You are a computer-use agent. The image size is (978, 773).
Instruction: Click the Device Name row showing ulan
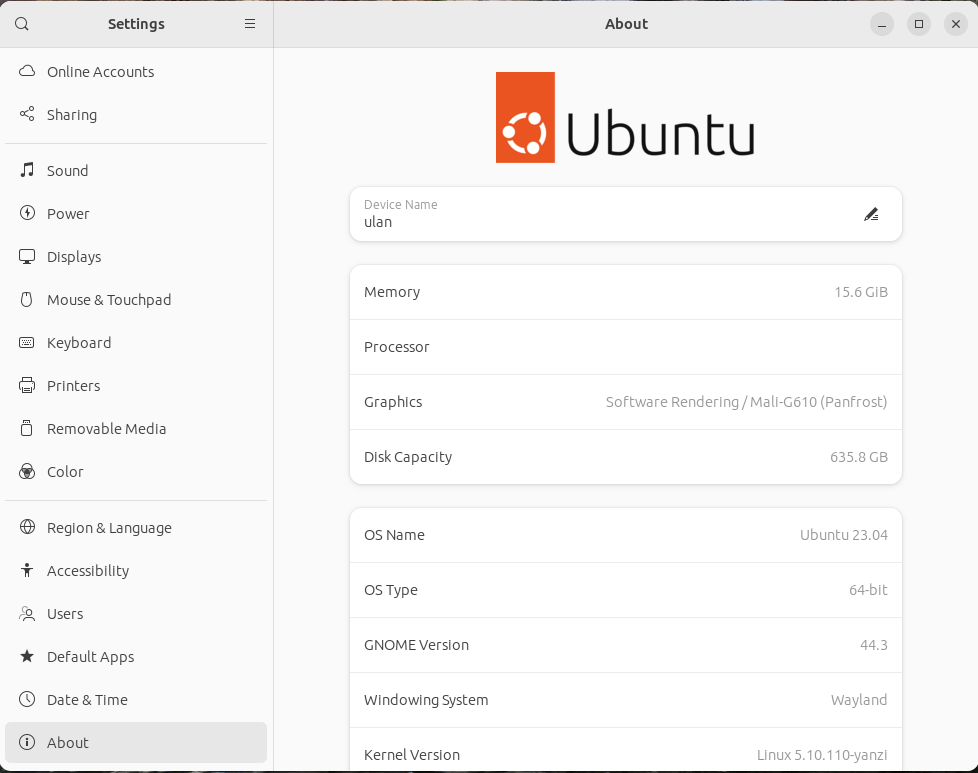coord(626,214)
